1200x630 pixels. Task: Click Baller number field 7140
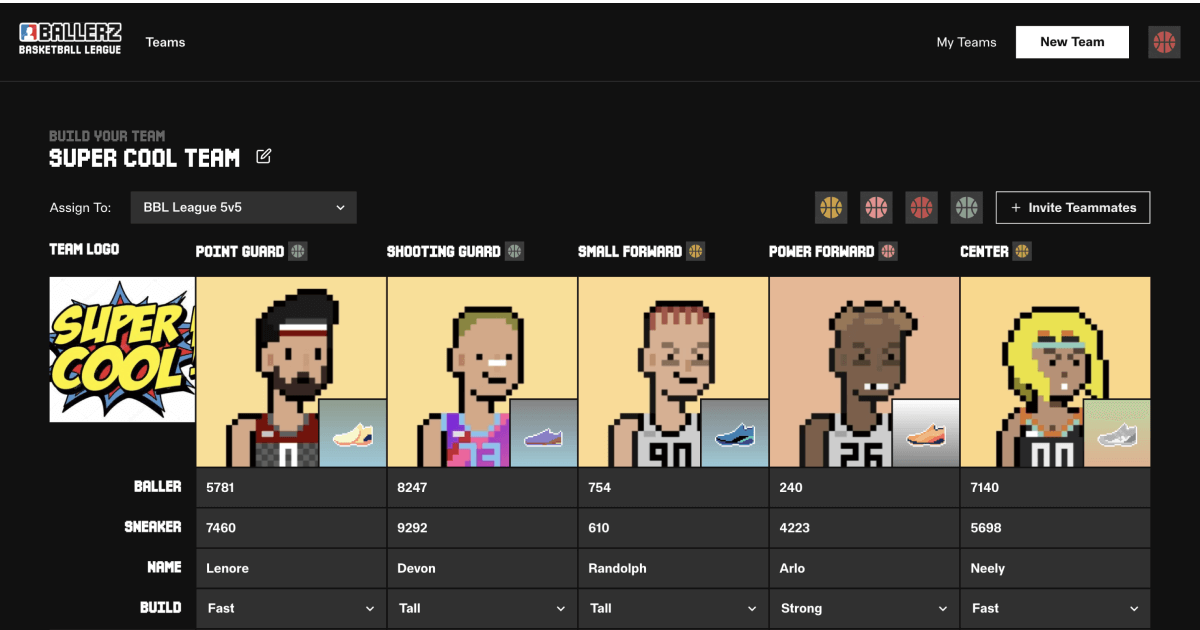(x=1055, y=487)
